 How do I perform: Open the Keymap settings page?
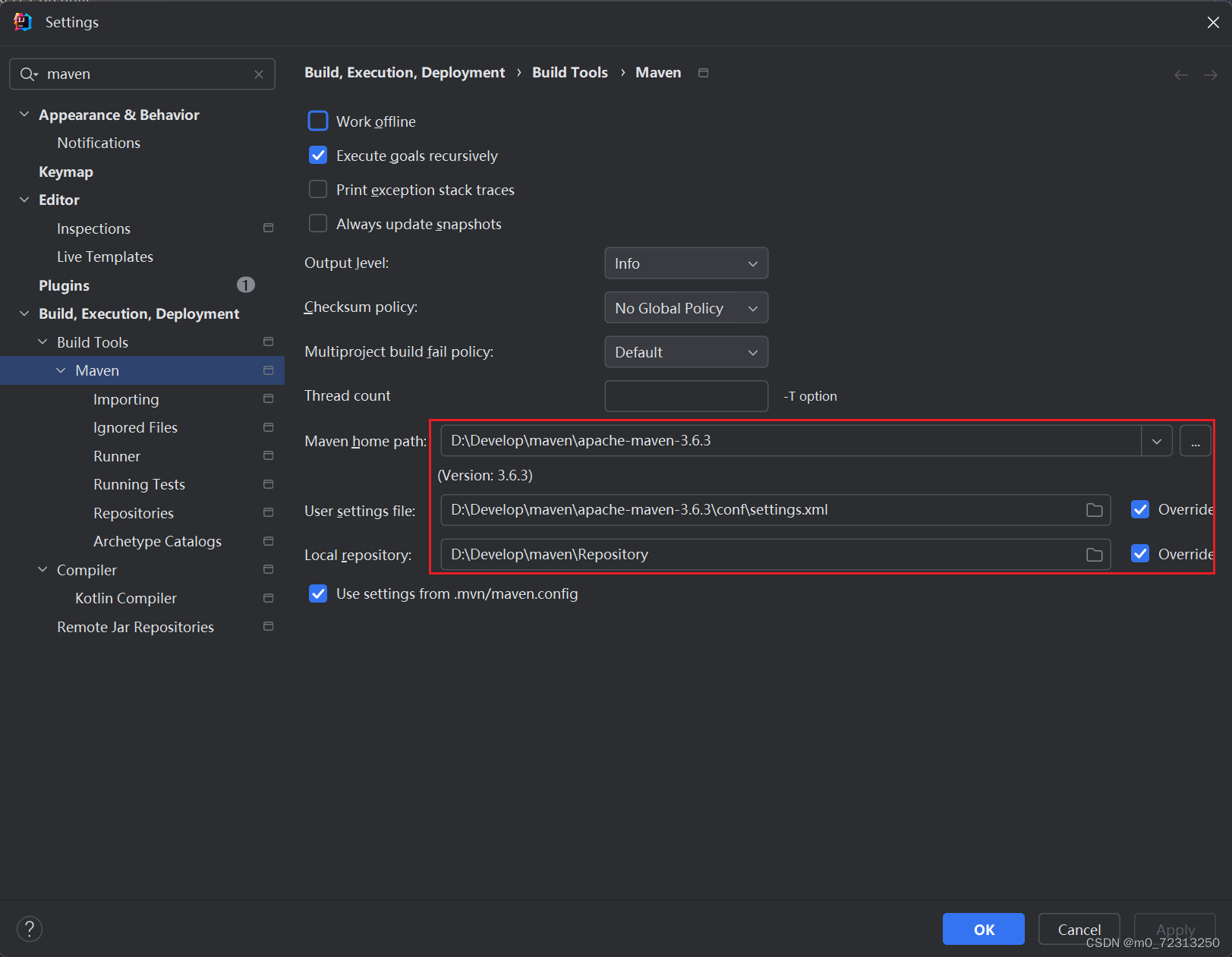pyautogui.click(x=66, y=172)
